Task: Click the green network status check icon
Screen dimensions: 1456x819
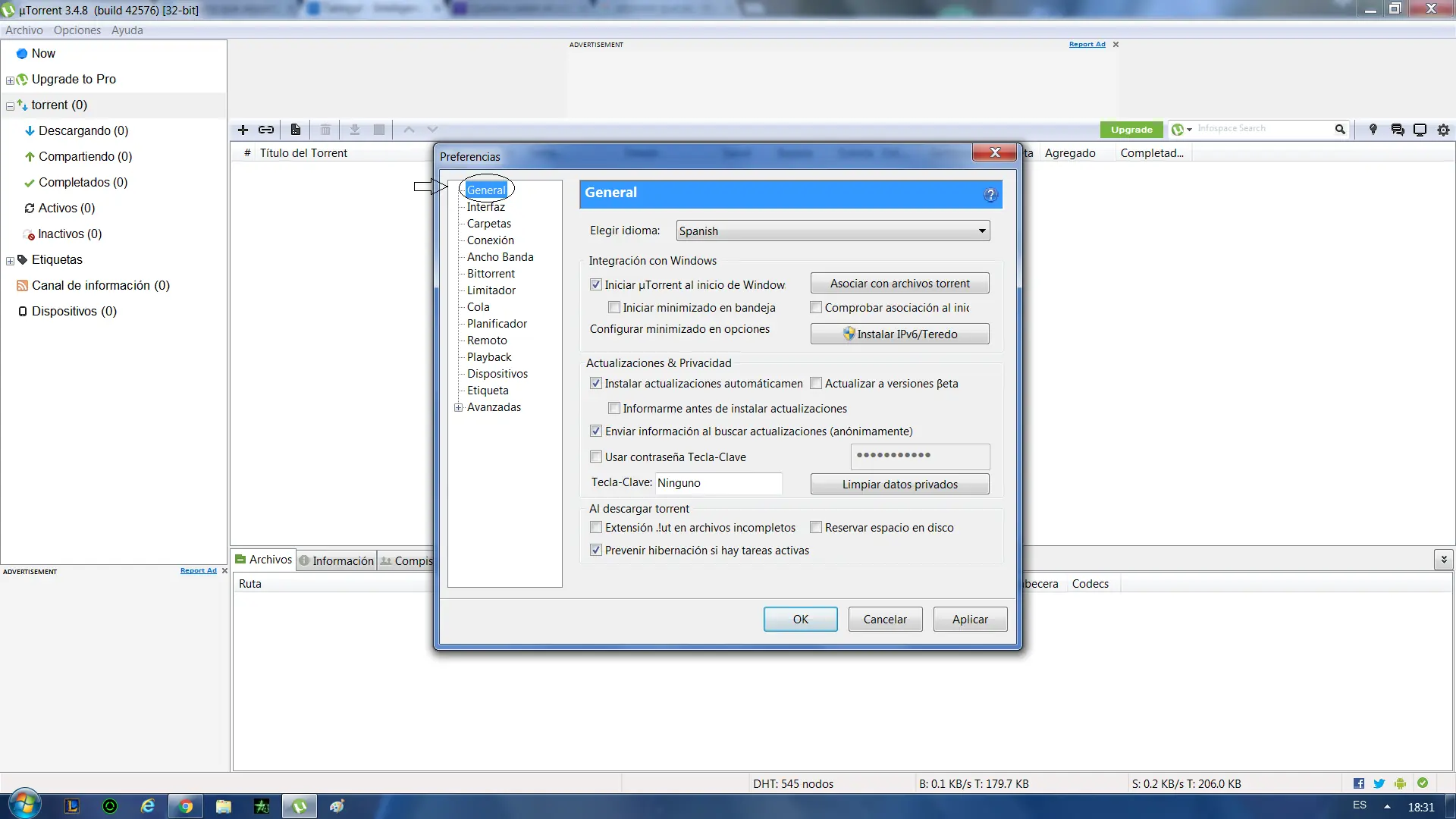Action: 1423,783
